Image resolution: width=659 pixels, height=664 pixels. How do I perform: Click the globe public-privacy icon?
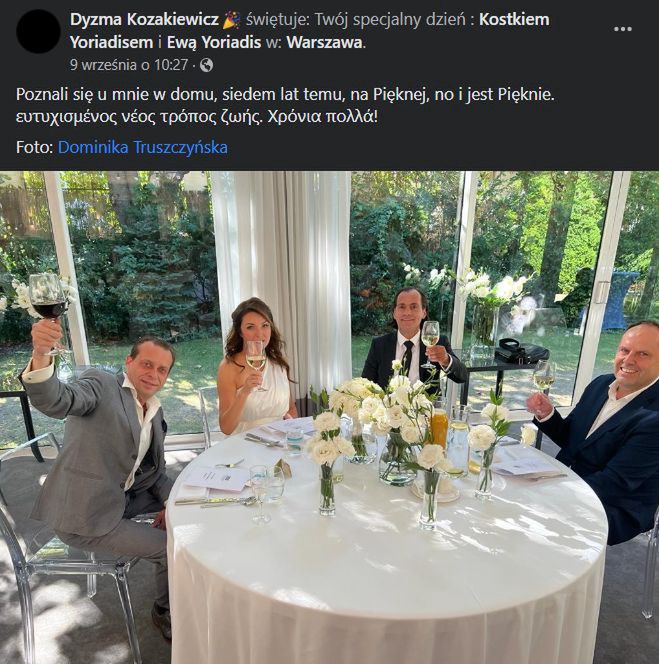click(x=207, y=64)
